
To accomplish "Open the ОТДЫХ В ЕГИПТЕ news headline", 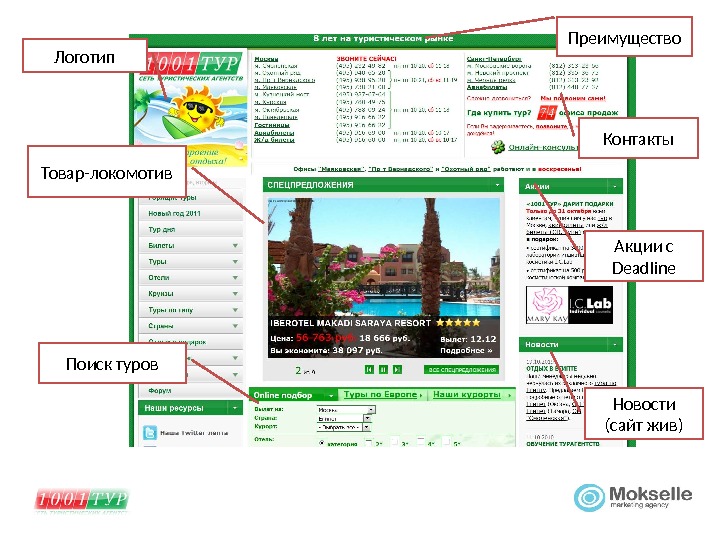I will click(x=551, y=369).
